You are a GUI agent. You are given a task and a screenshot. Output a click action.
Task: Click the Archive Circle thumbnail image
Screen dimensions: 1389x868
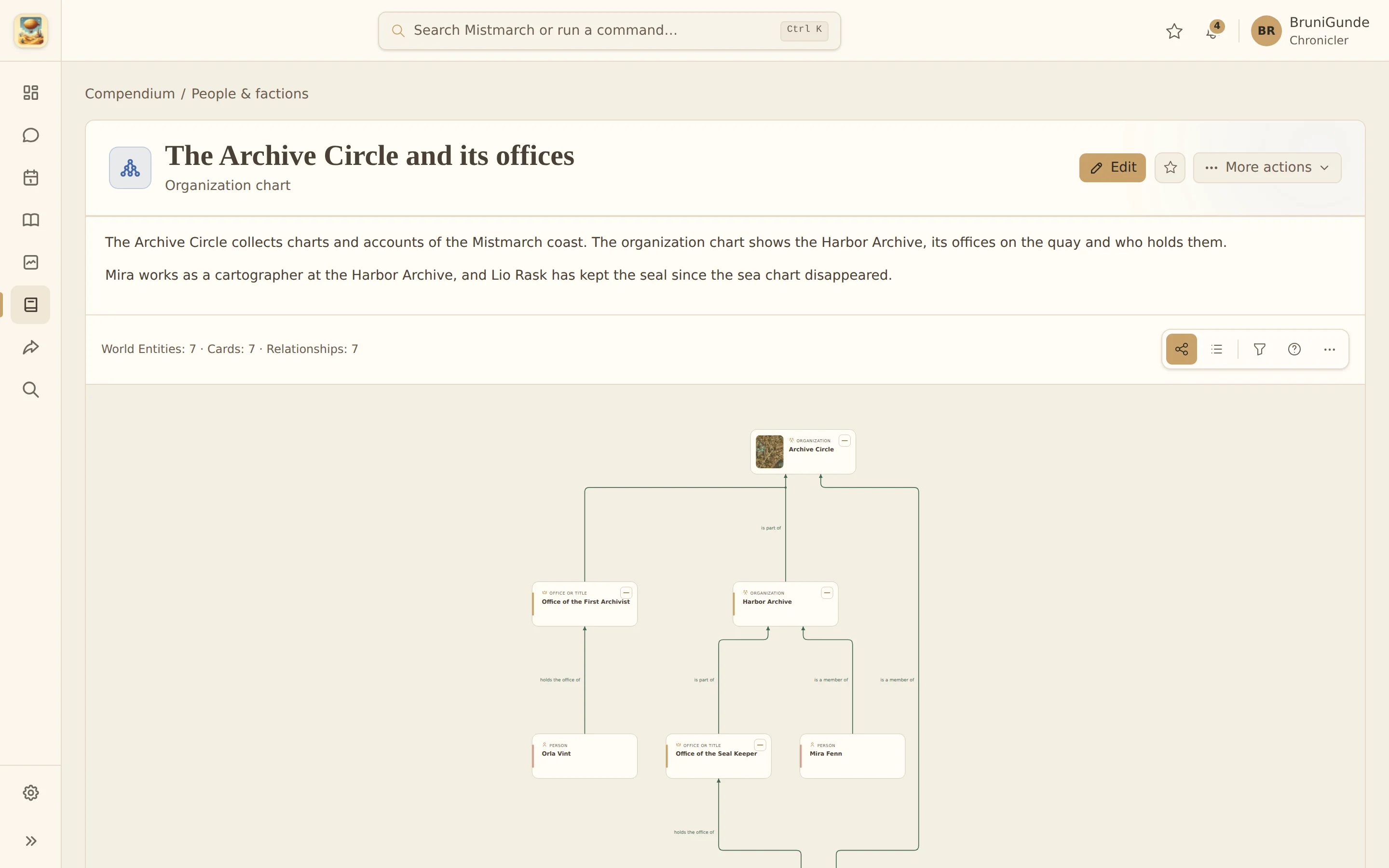(770, 452)
